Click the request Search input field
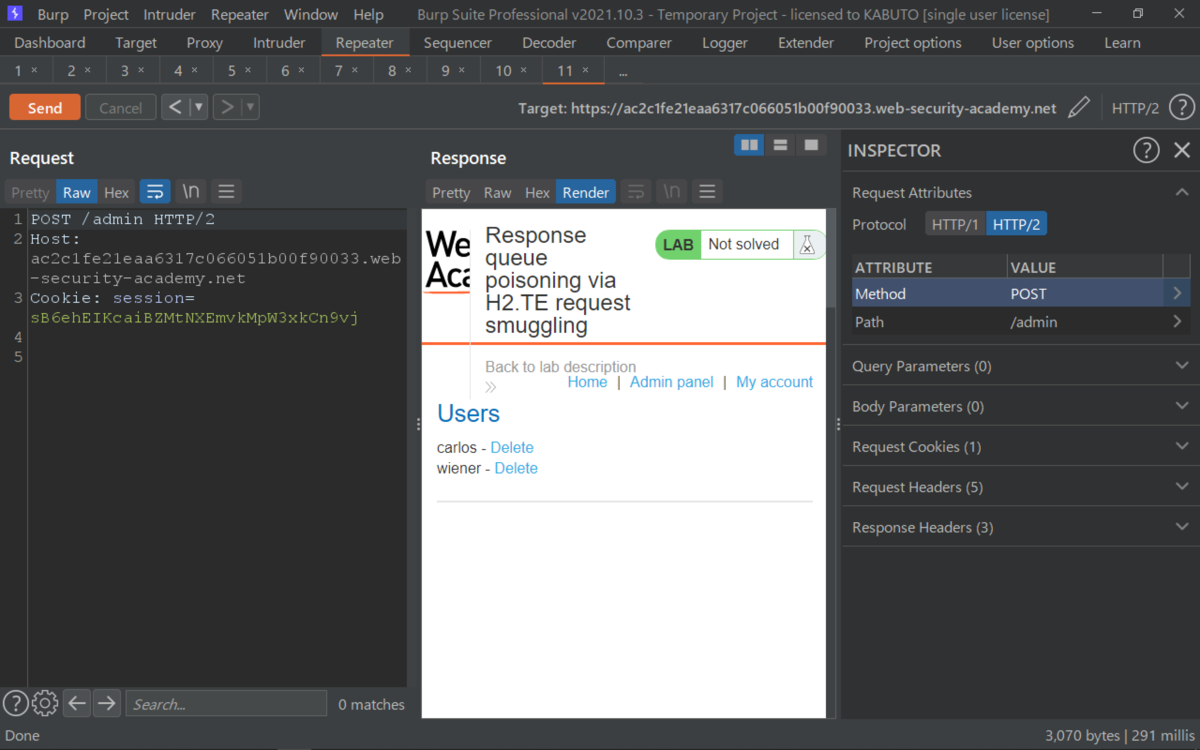The image size is (1200, 750). click(226, 704)
